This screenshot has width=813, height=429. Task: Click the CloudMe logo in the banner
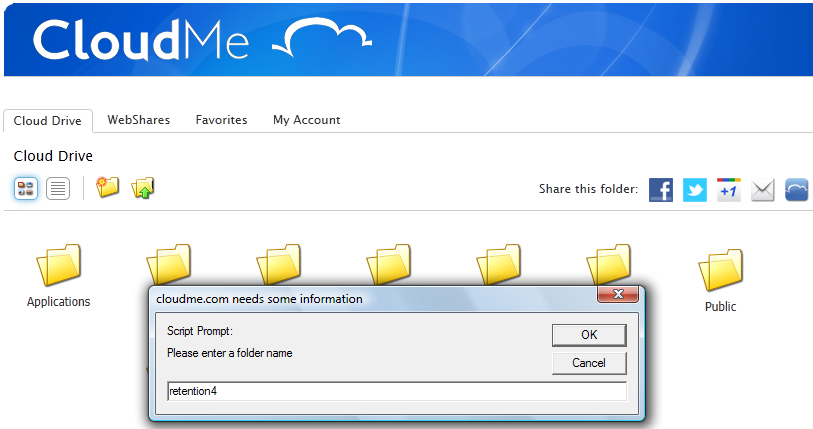tap(202, 39)
